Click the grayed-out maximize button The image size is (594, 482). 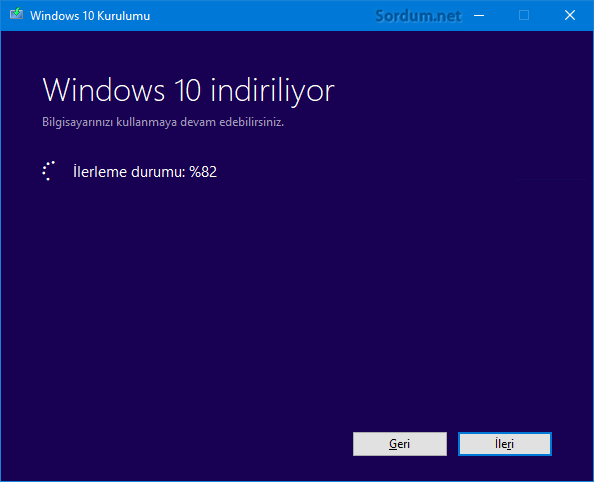point(524,16)
